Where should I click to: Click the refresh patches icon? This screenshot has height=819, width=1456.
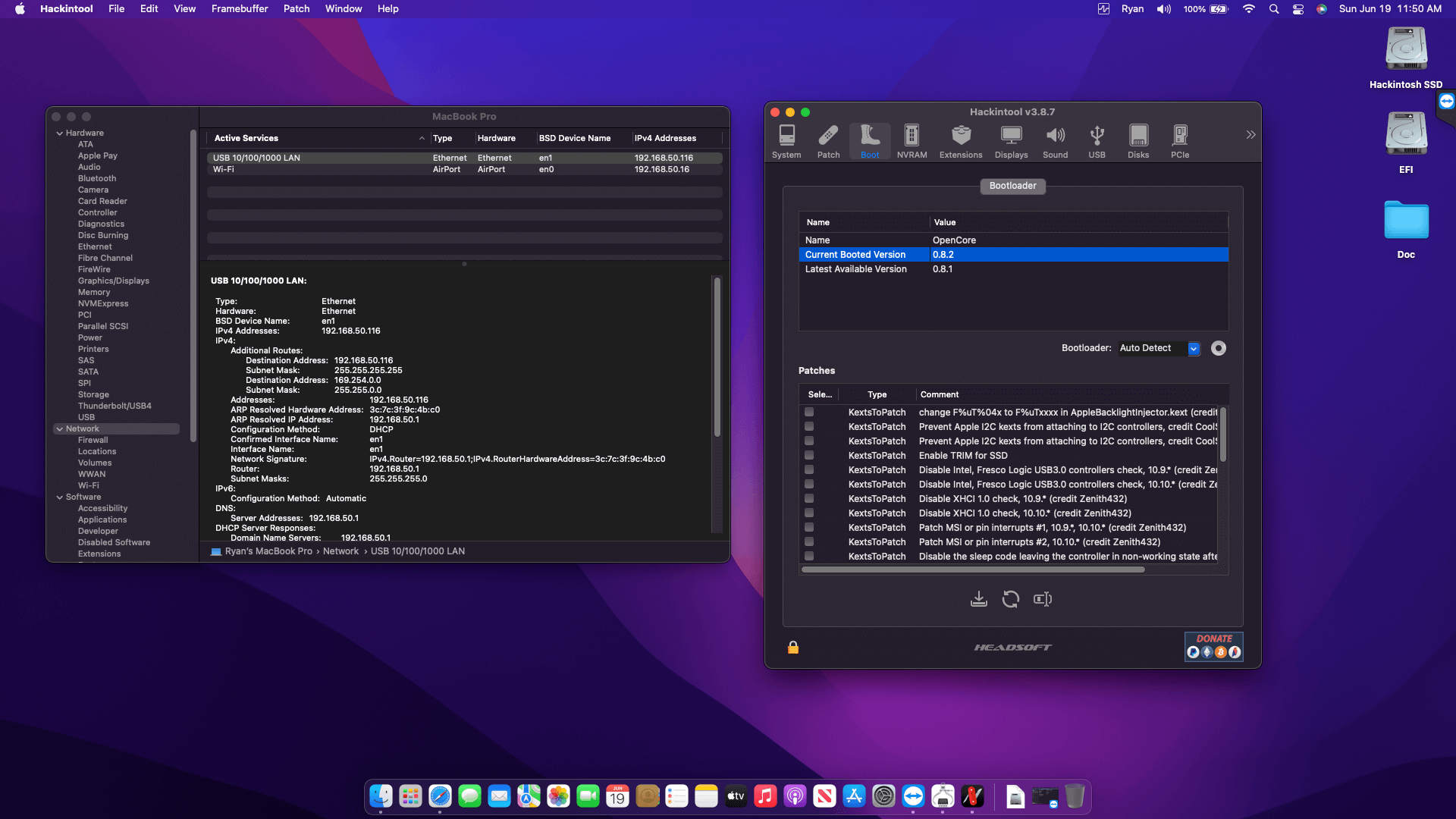[x=1011, y=599]
